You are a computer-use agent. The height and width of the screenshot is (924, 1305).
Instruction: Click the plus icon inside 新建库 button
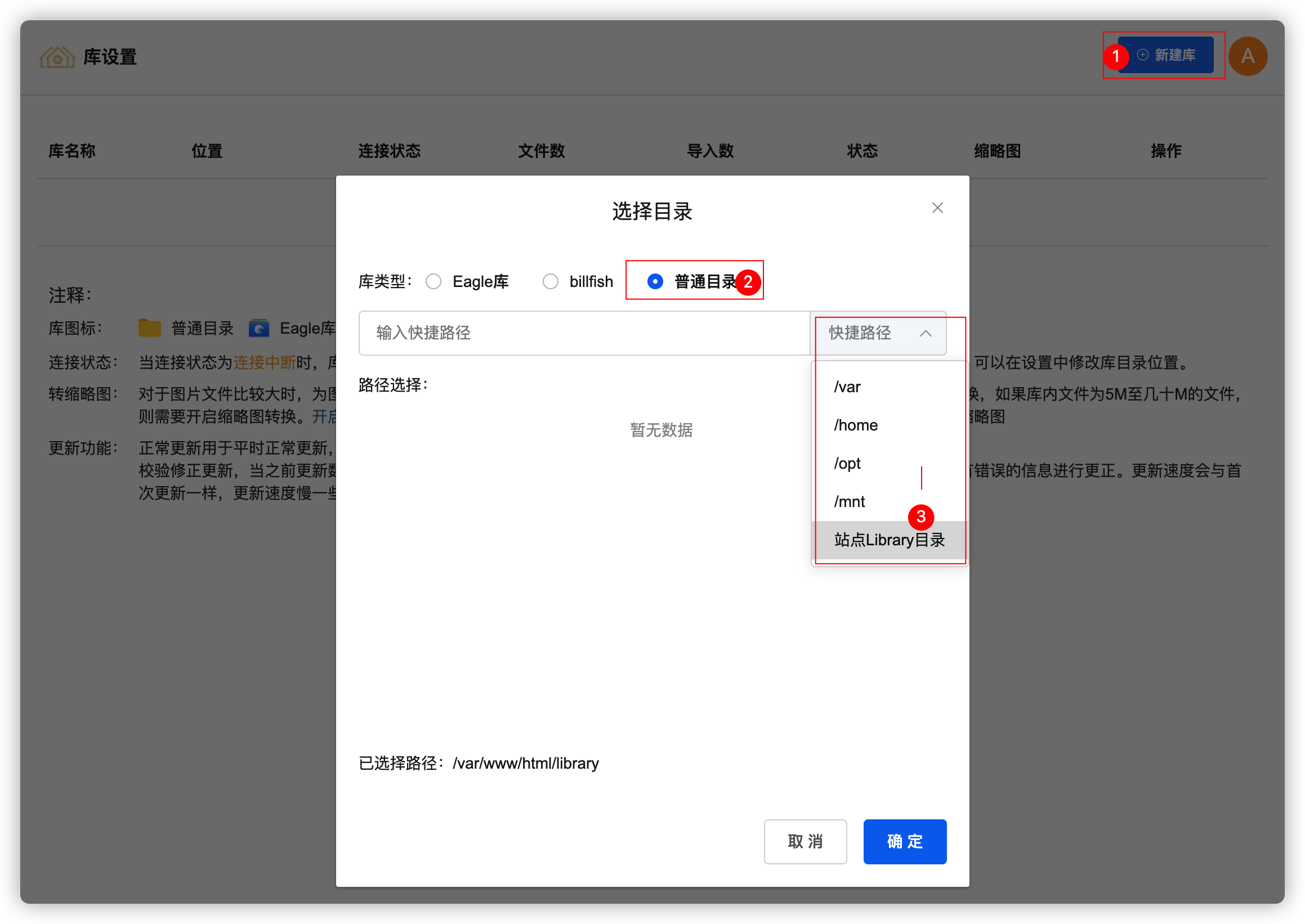point(1142,55)
